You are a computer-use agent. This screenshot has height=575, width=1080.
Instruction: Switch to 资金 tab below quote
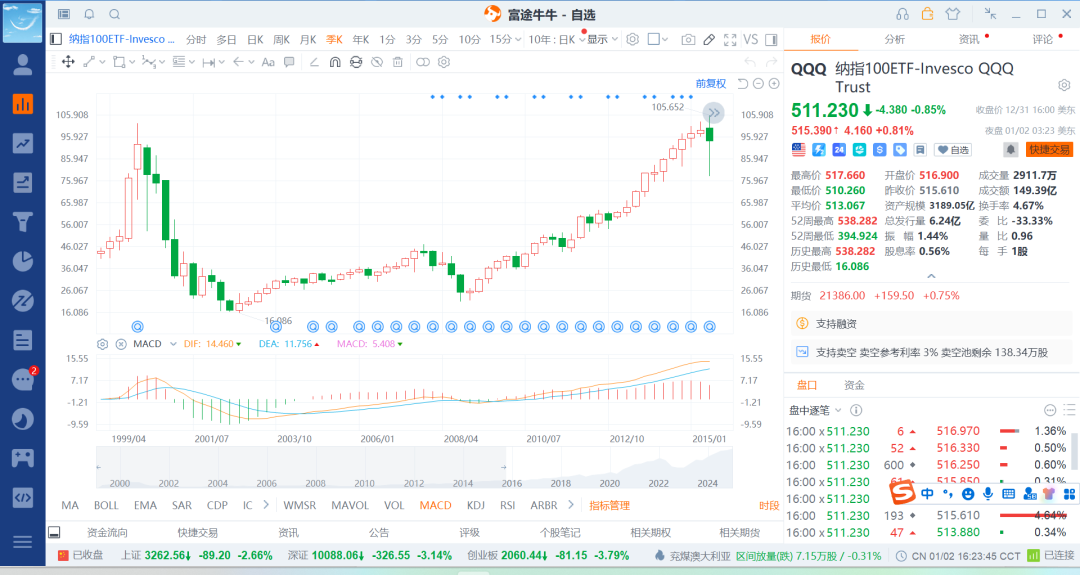coord(854,385)
